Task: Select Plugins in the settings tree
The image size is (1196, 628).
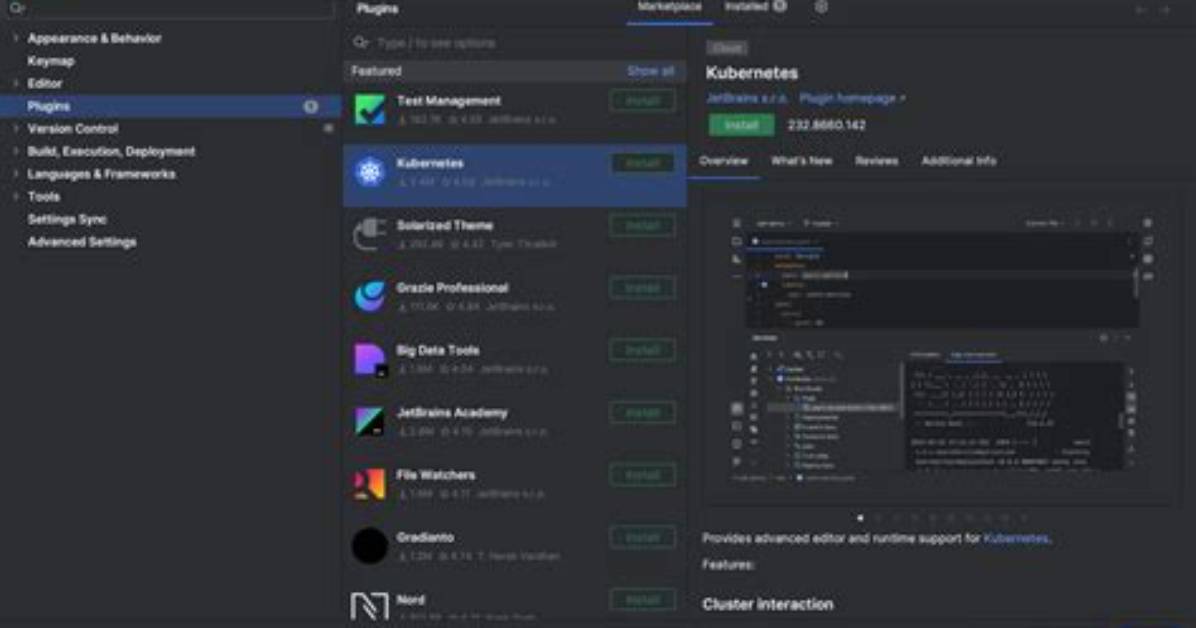Action: point(171,106)
